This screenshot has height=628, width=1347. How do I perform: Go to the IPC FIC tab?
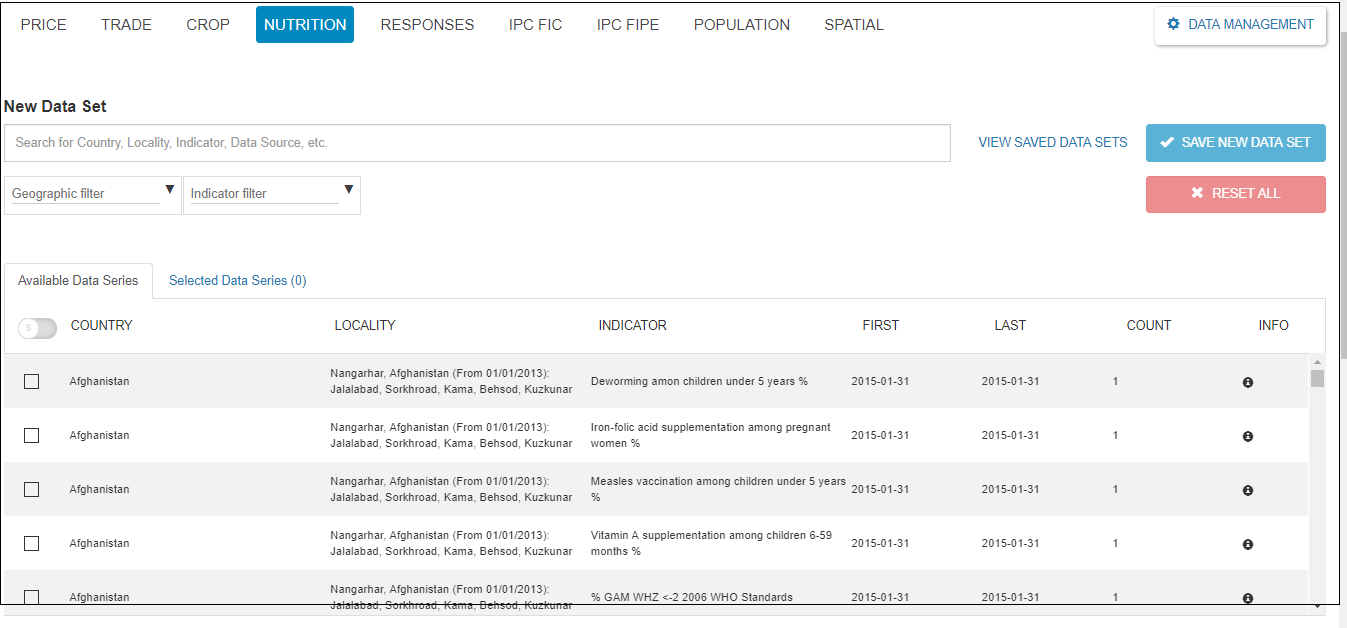(535, 25)
